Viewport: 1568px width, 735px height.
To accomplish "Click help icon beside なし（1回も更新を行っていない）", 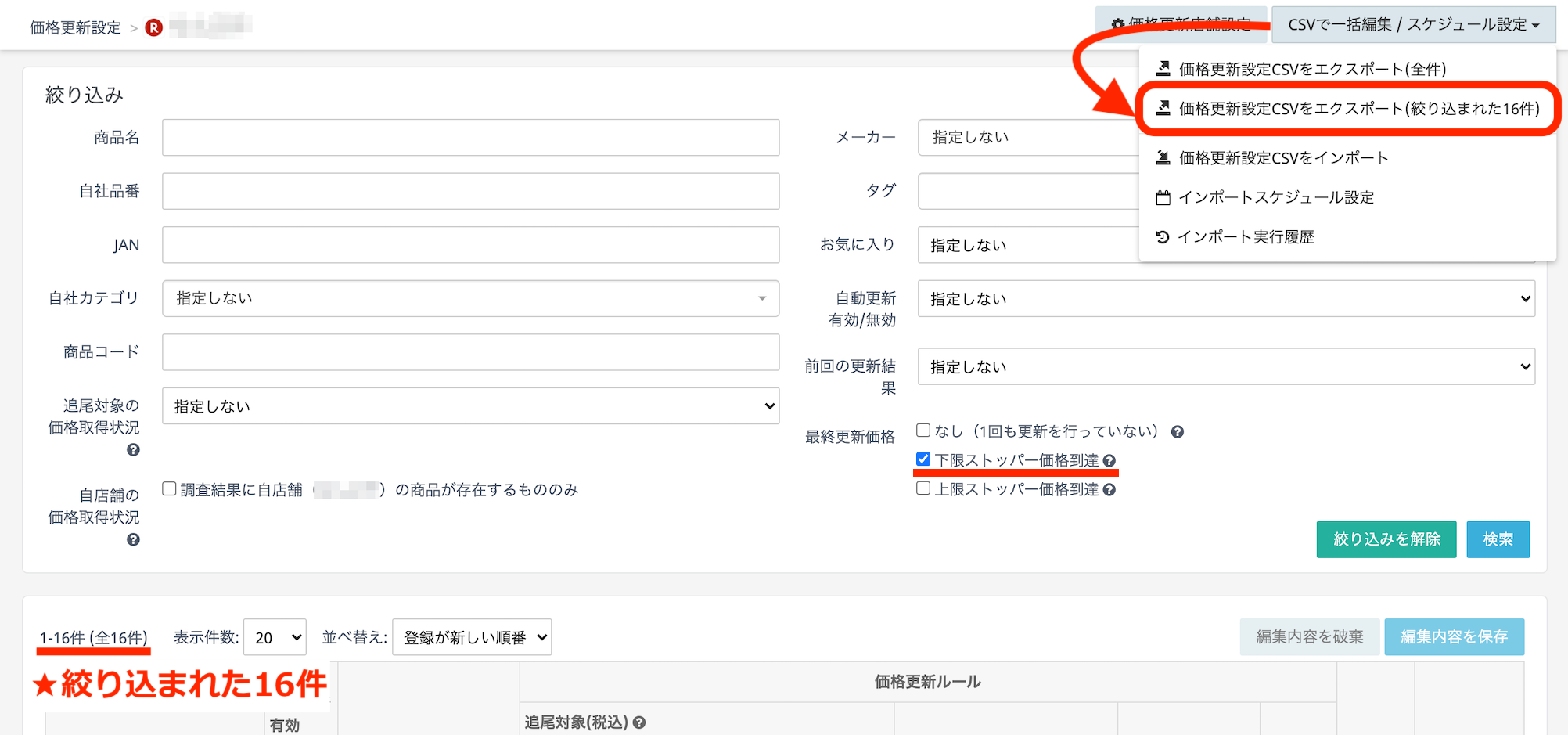I will point(1177,432).
